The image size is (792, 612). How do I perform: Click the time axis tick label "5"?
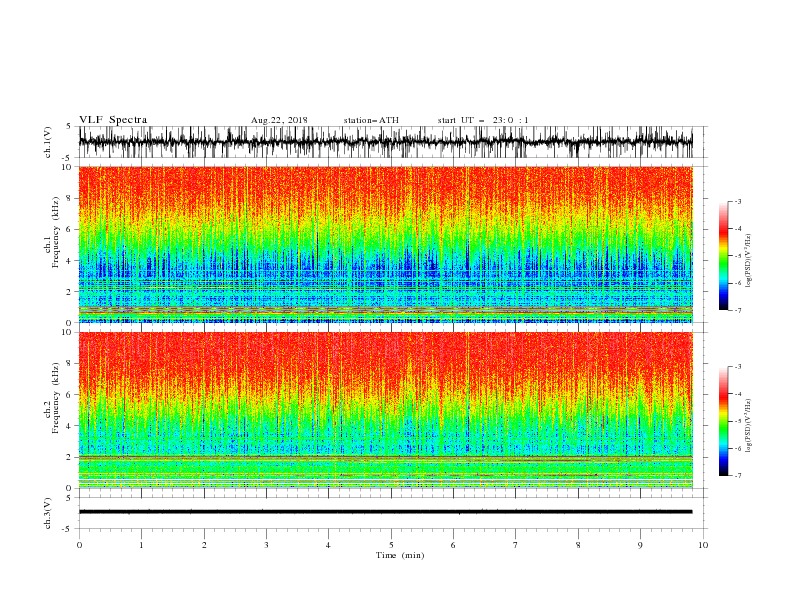pyautogui.click(x=391, y=545)
